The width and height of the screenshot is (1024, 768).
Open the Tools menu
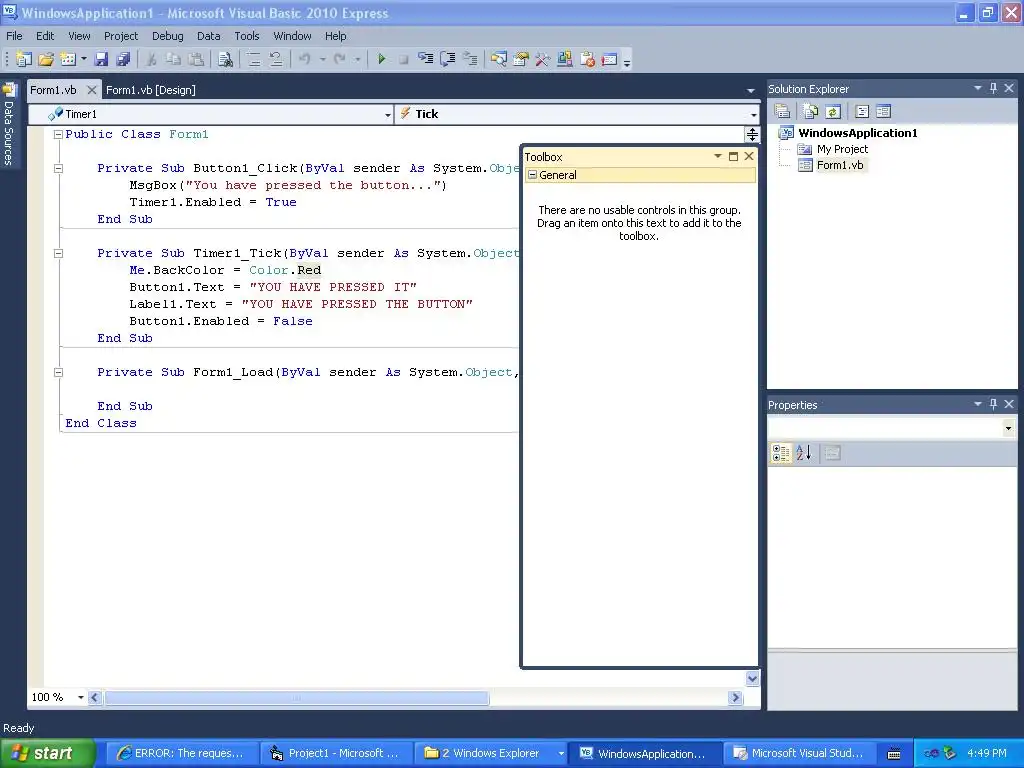pos(247,36)
